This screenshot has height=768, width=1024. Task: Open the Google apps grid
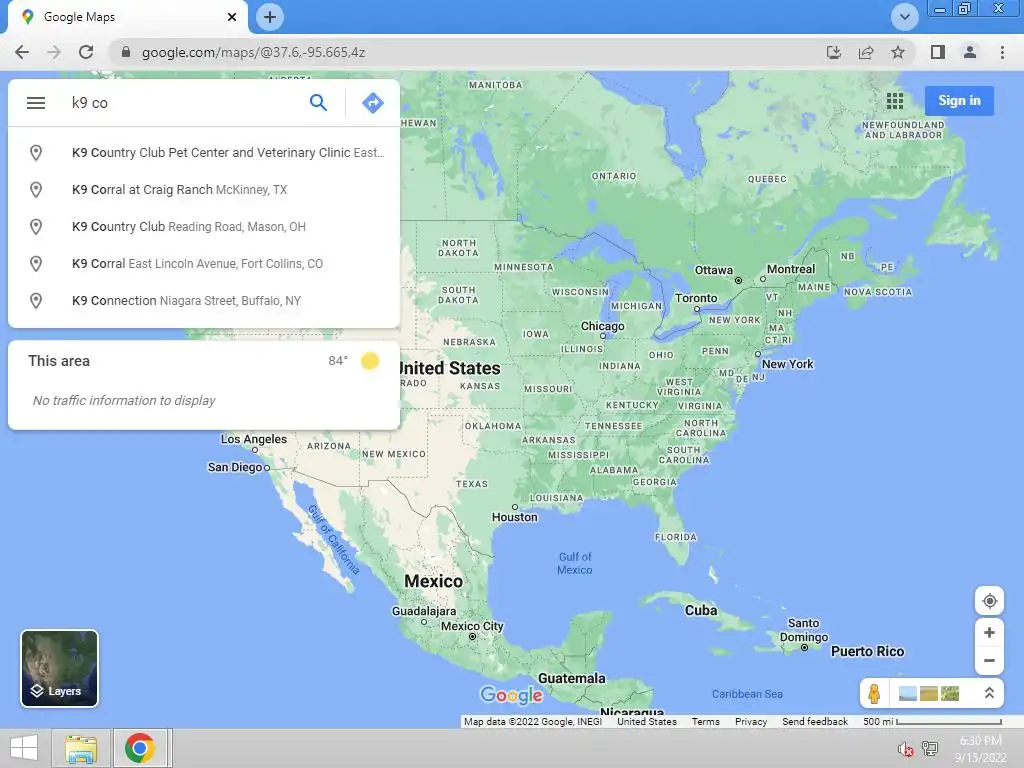click(x=895, y=101)
